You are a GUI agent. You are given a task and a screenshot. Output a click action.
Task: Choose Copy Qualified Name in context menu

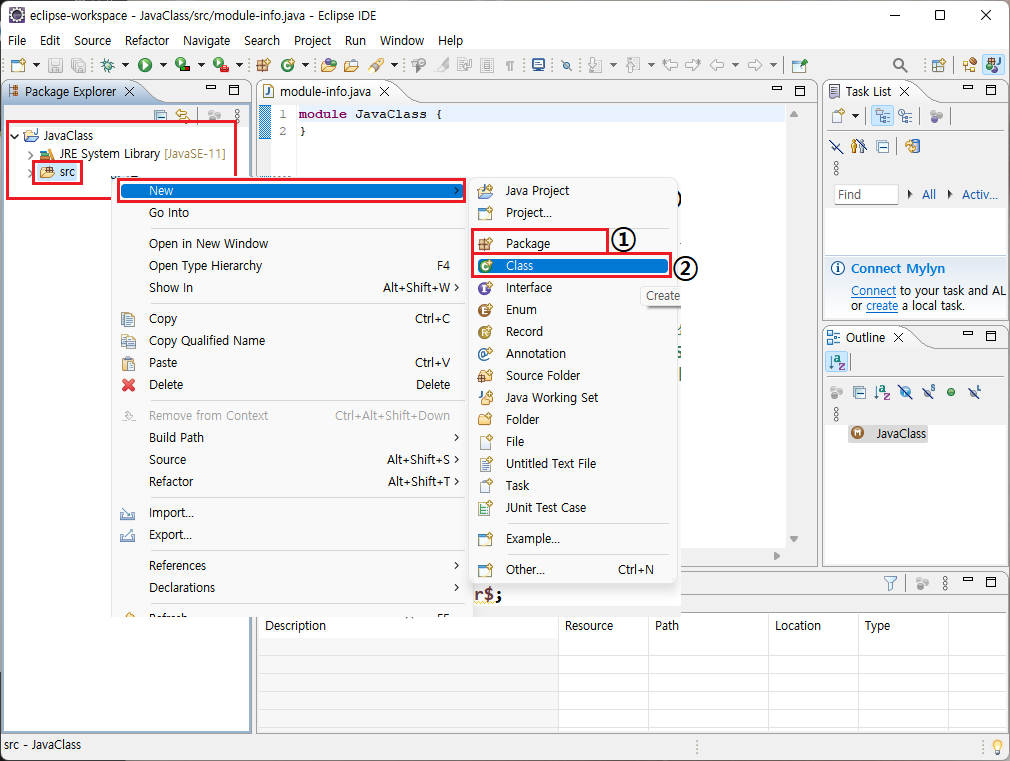[x=290, y=340]
